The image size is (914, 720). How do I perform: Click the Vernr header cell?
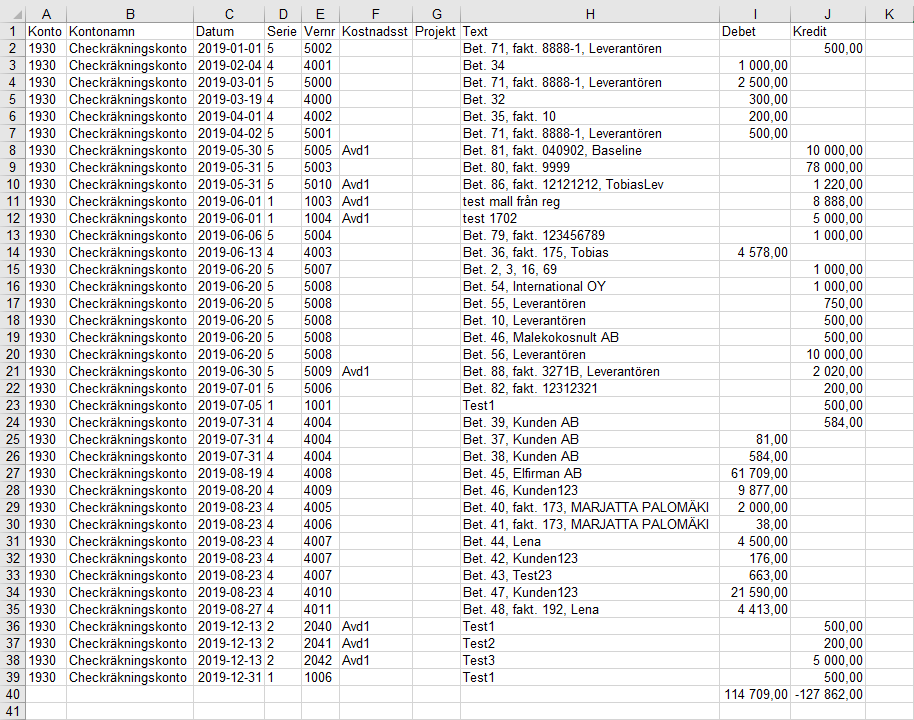tap(320, 31)
